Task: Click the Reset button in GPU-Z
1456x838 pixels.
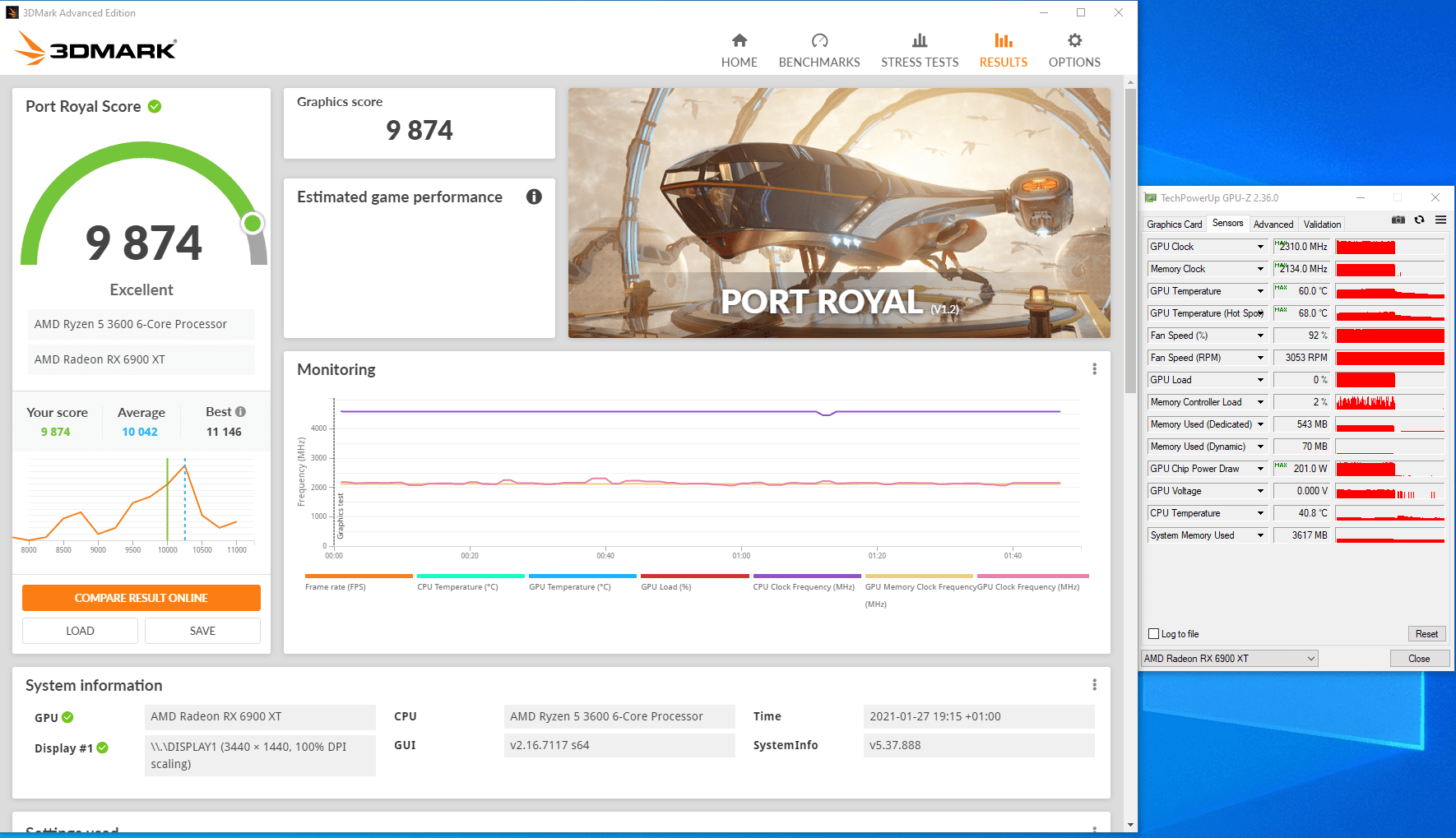Action: point(1426,634)
